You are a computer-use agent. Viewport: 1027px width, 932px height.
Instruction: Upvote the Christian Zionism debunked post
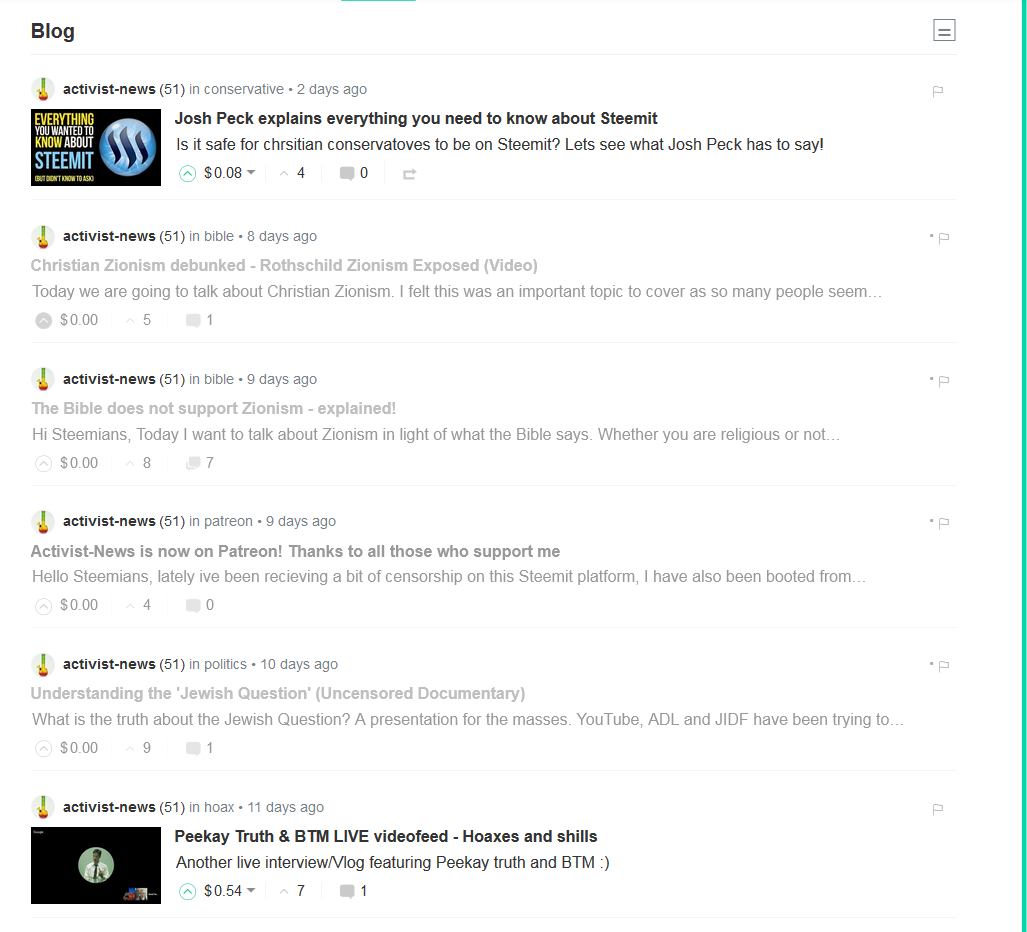[x=43, y=320]
